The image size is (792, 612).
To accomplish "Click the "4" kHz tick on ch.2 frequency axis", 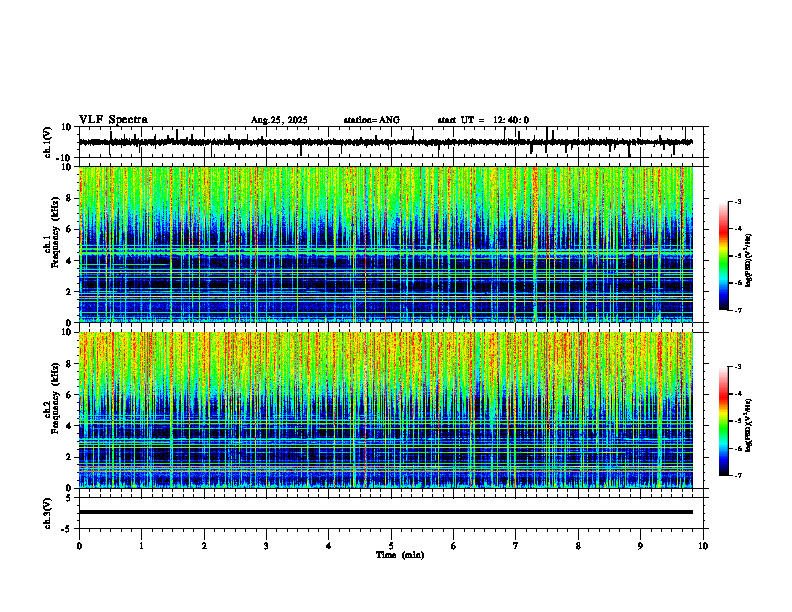I will pyautogui.click(x=69, y=426).
